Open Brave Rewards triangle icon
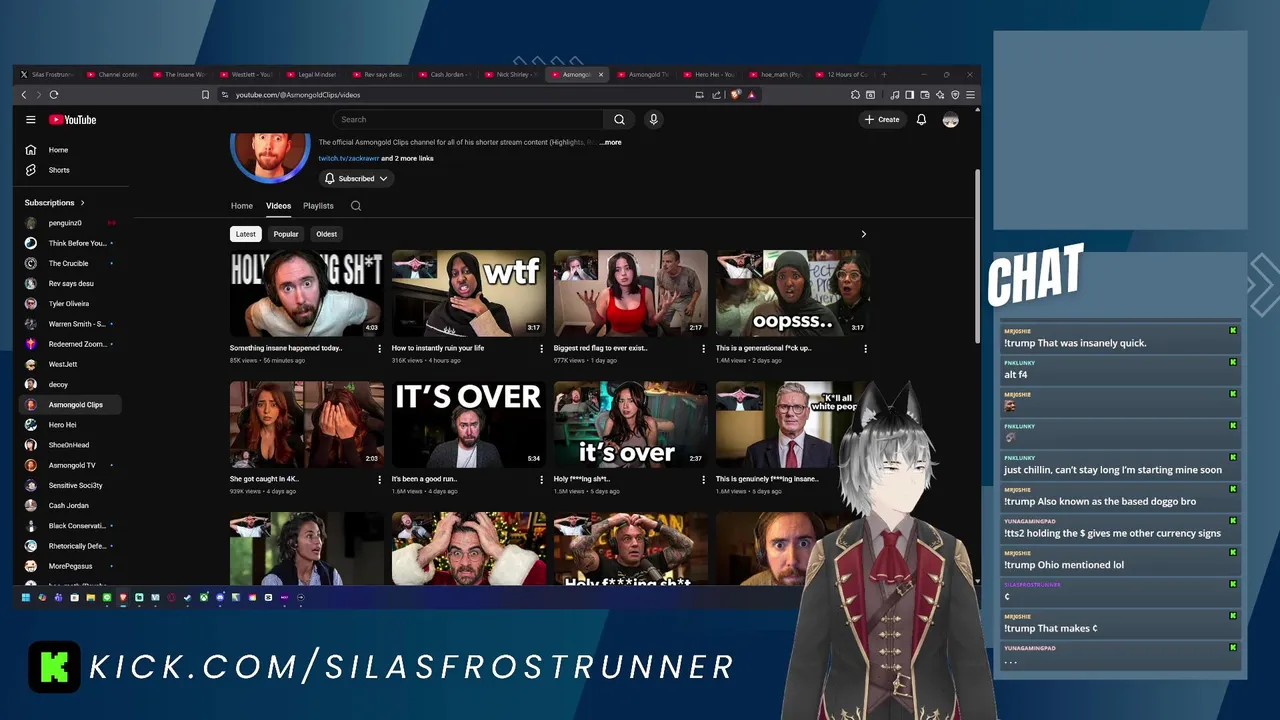1280x720 pixels. 751,95
